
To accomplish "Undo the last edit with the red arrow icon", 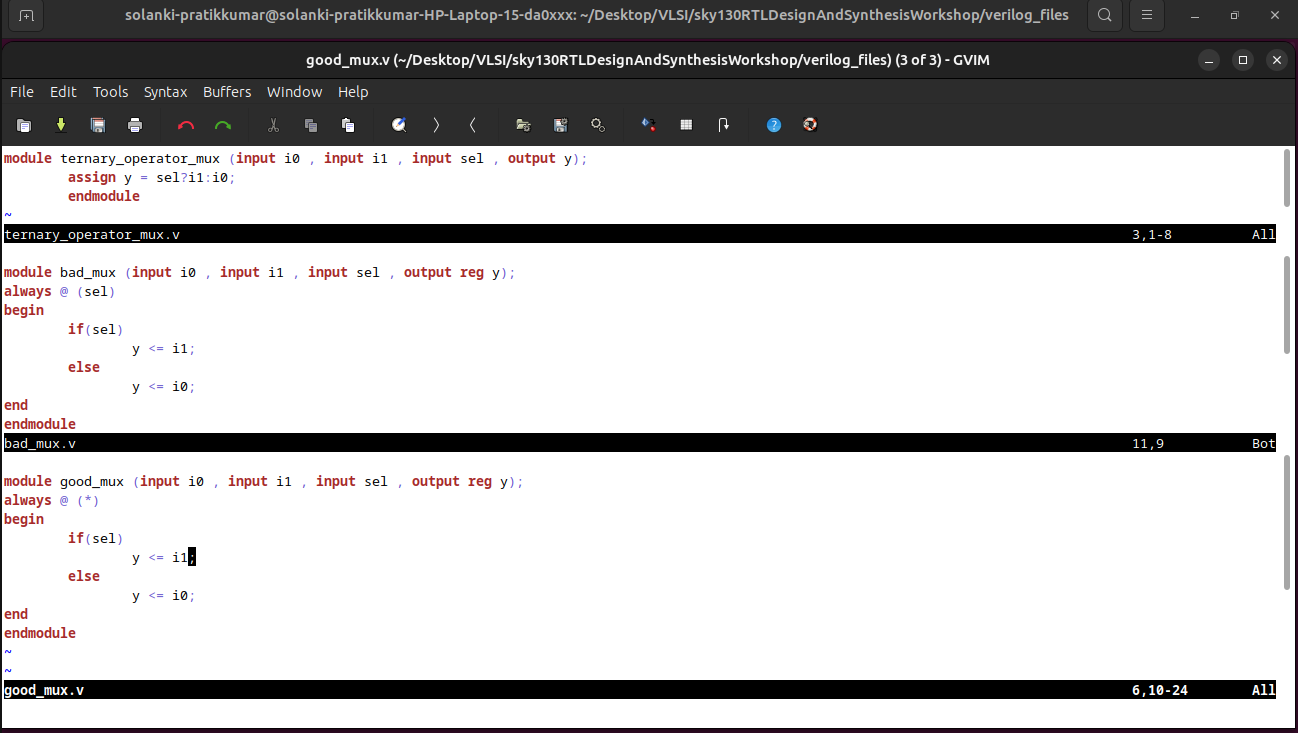I will pos(186,124).
